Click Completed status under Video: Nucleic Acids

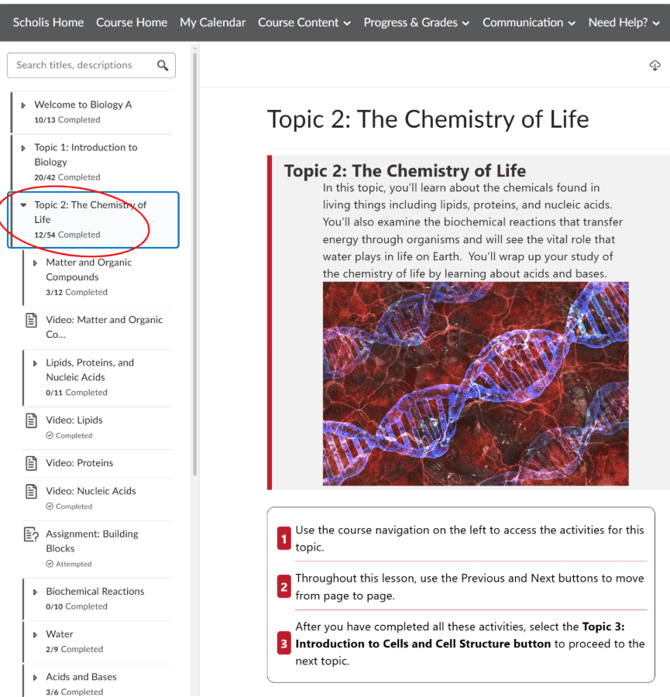tap(69, 506)
